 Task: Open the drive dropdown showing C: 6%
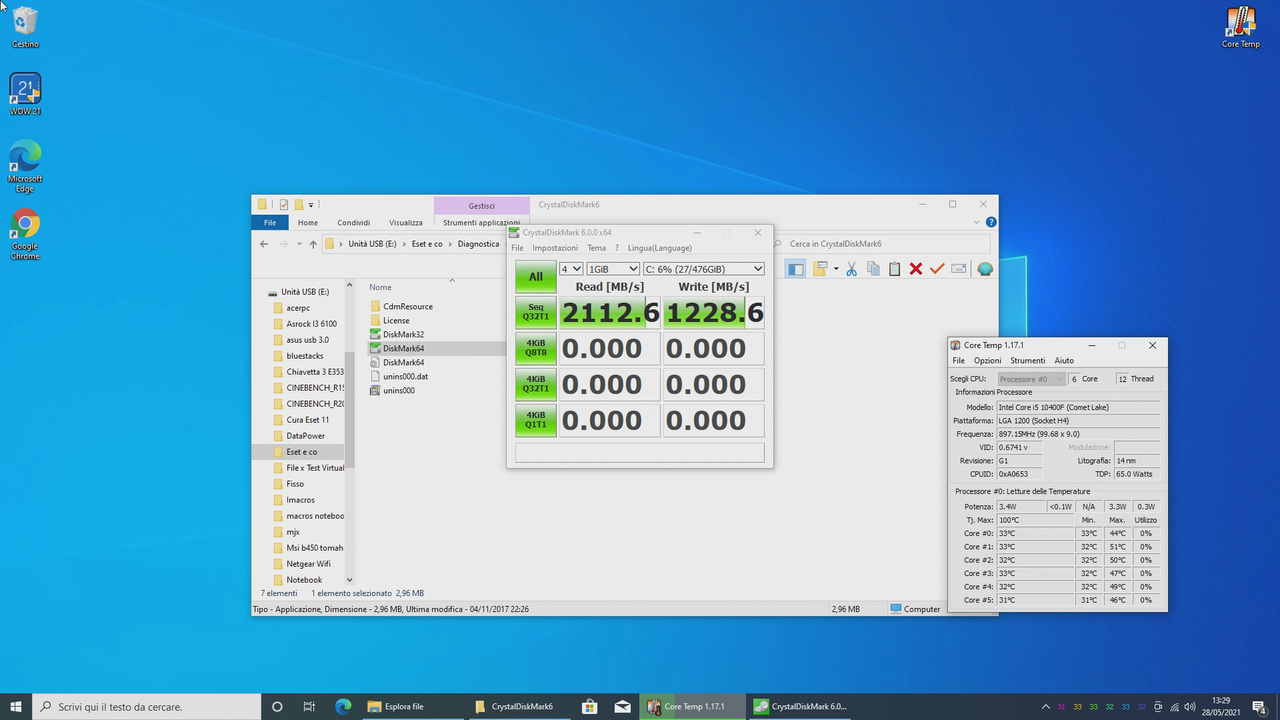[x=703, y=269]
